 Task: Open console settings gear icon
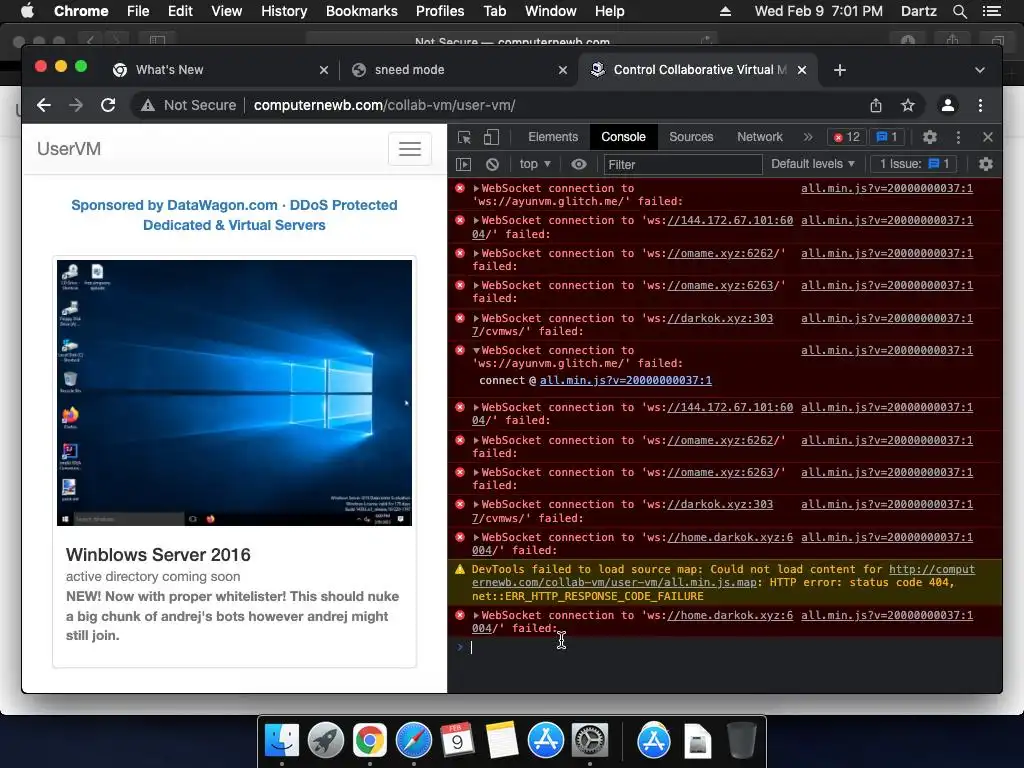point(985,165)
